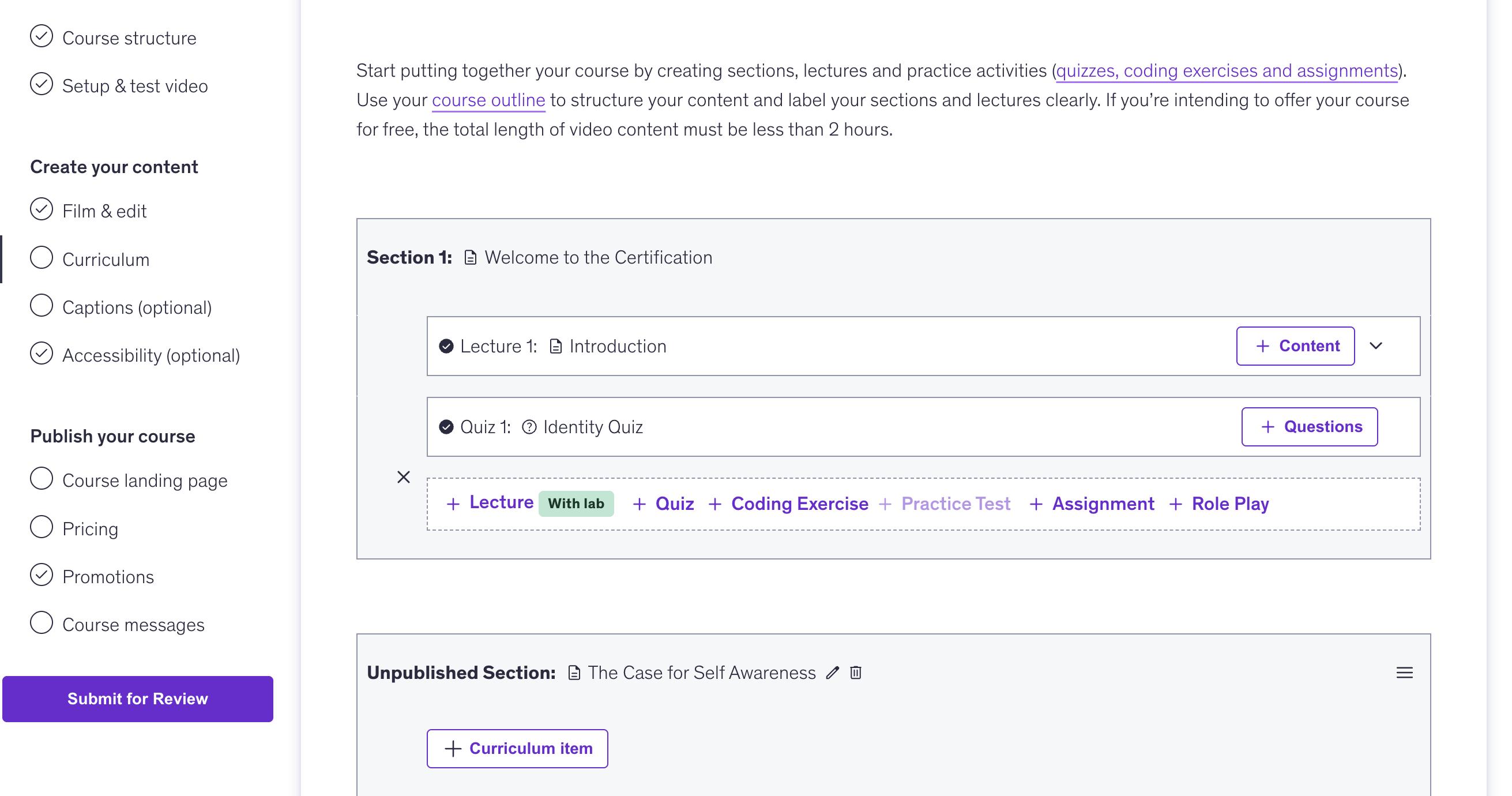Click the document icon next to Introduction
The width and height of the screenshot is (1512, 796).
click(x=555, y=346)
